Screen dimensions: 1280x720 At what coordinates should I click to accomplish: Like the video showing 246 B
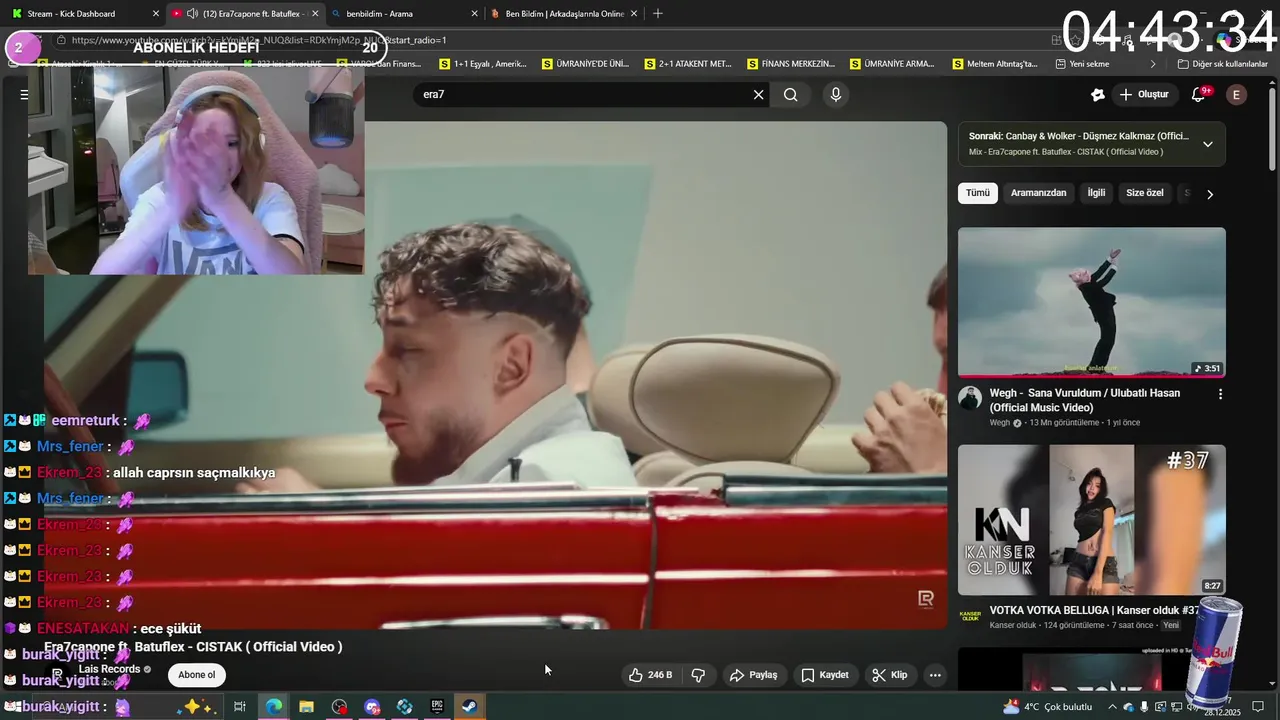[x=650, y=675]
